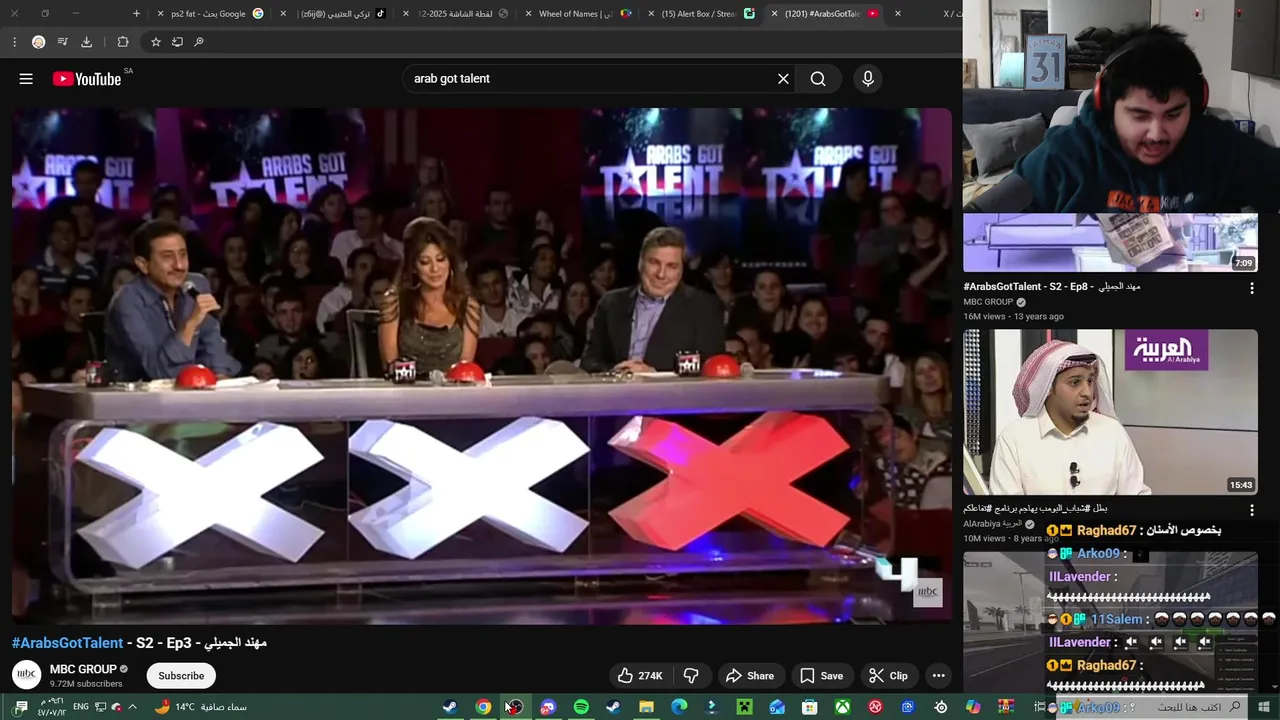Open the S2 Ep8 recommended video title

1052,287
